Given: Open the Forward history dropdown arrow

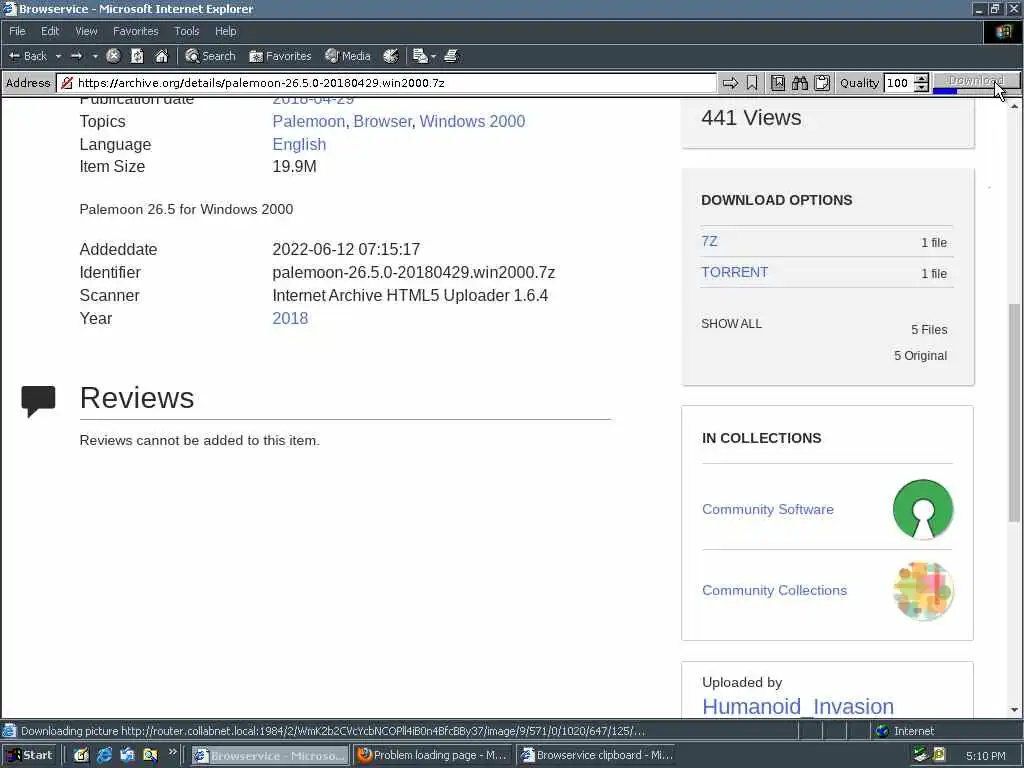Looking at the screenshot, I should [x=95, y=56].
